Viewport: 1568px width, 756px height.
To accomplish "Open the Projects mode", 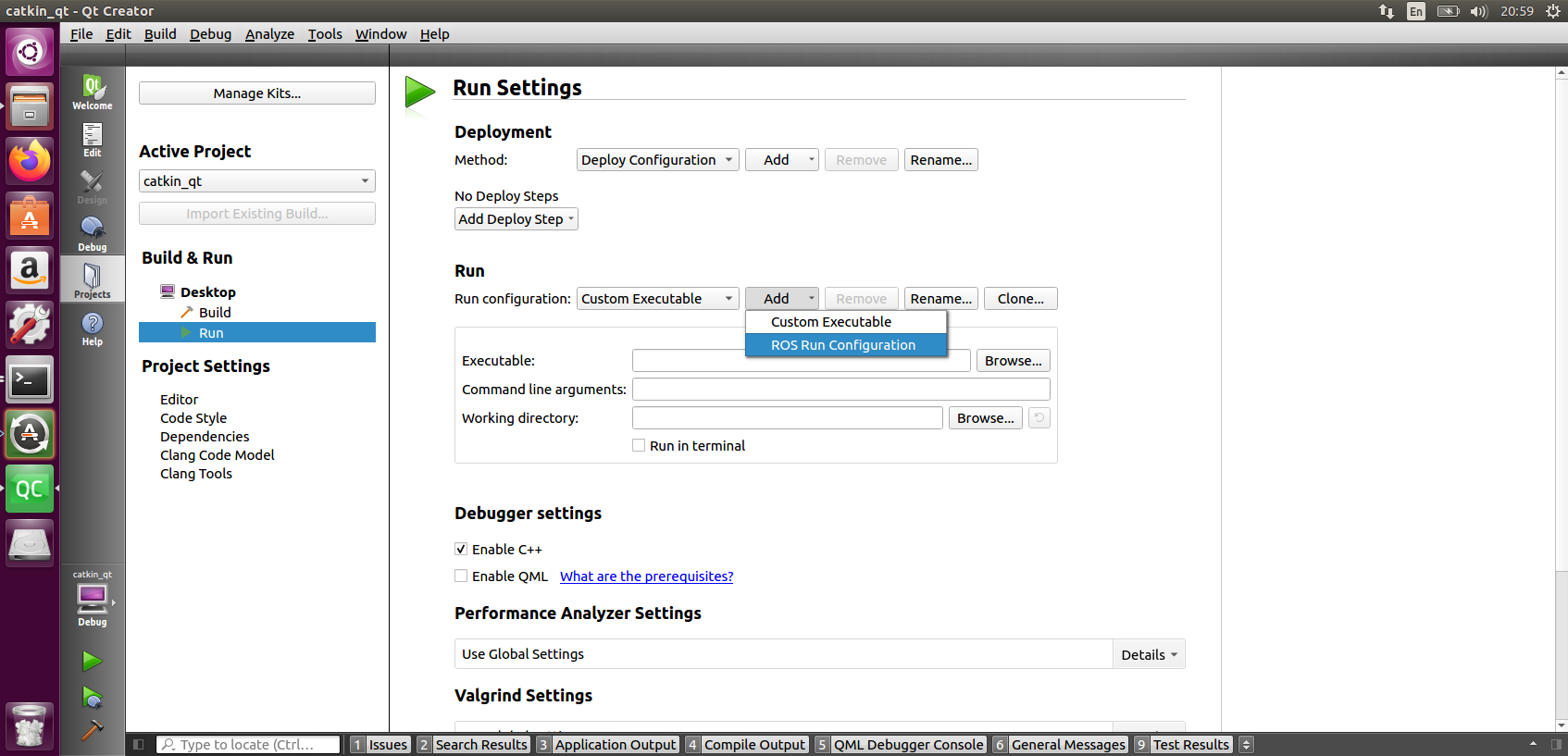I will (x=93, y=280).
